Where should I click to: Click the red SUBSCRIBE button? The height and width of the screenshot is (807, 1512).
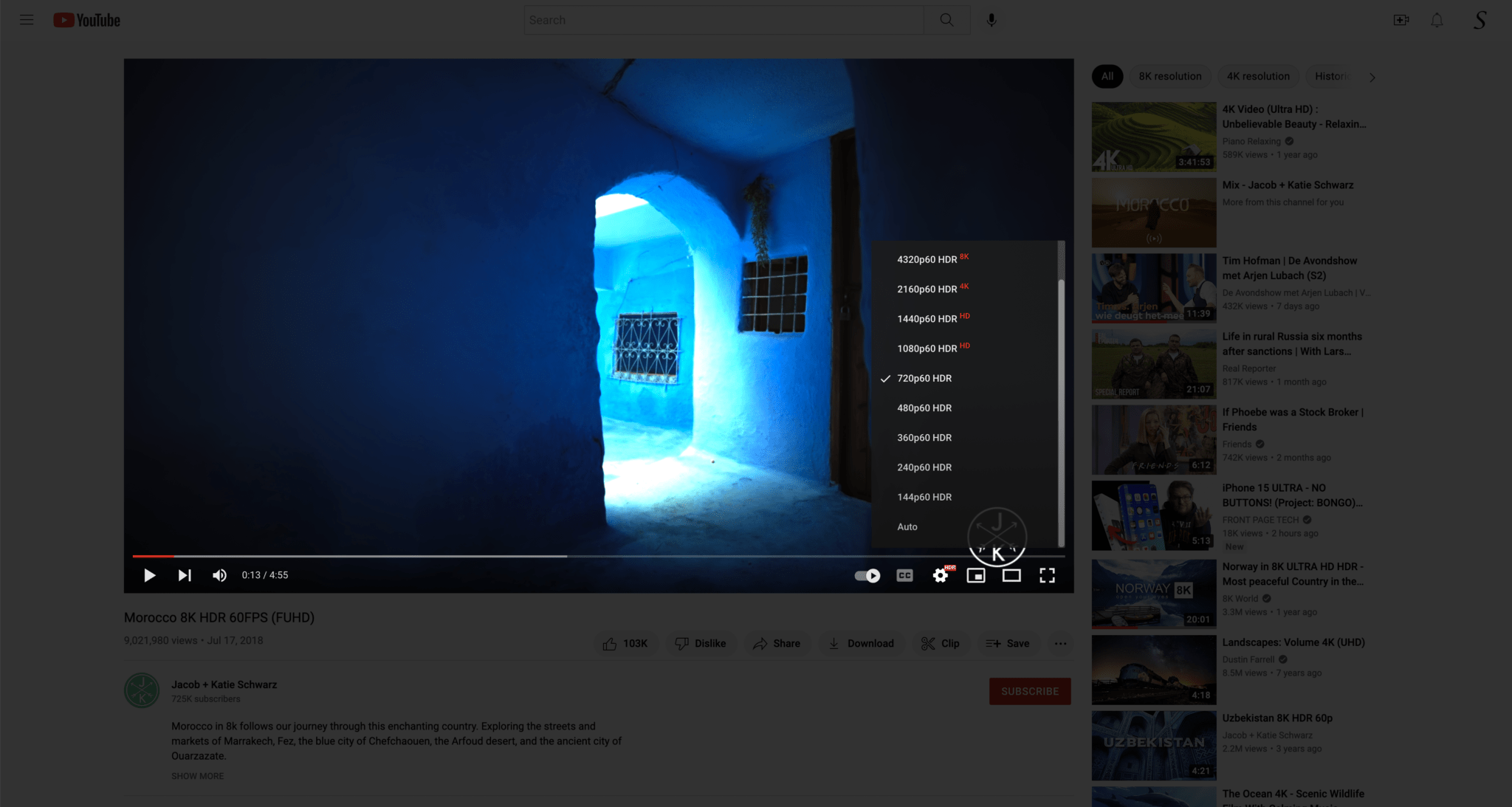coord(1030,691)
